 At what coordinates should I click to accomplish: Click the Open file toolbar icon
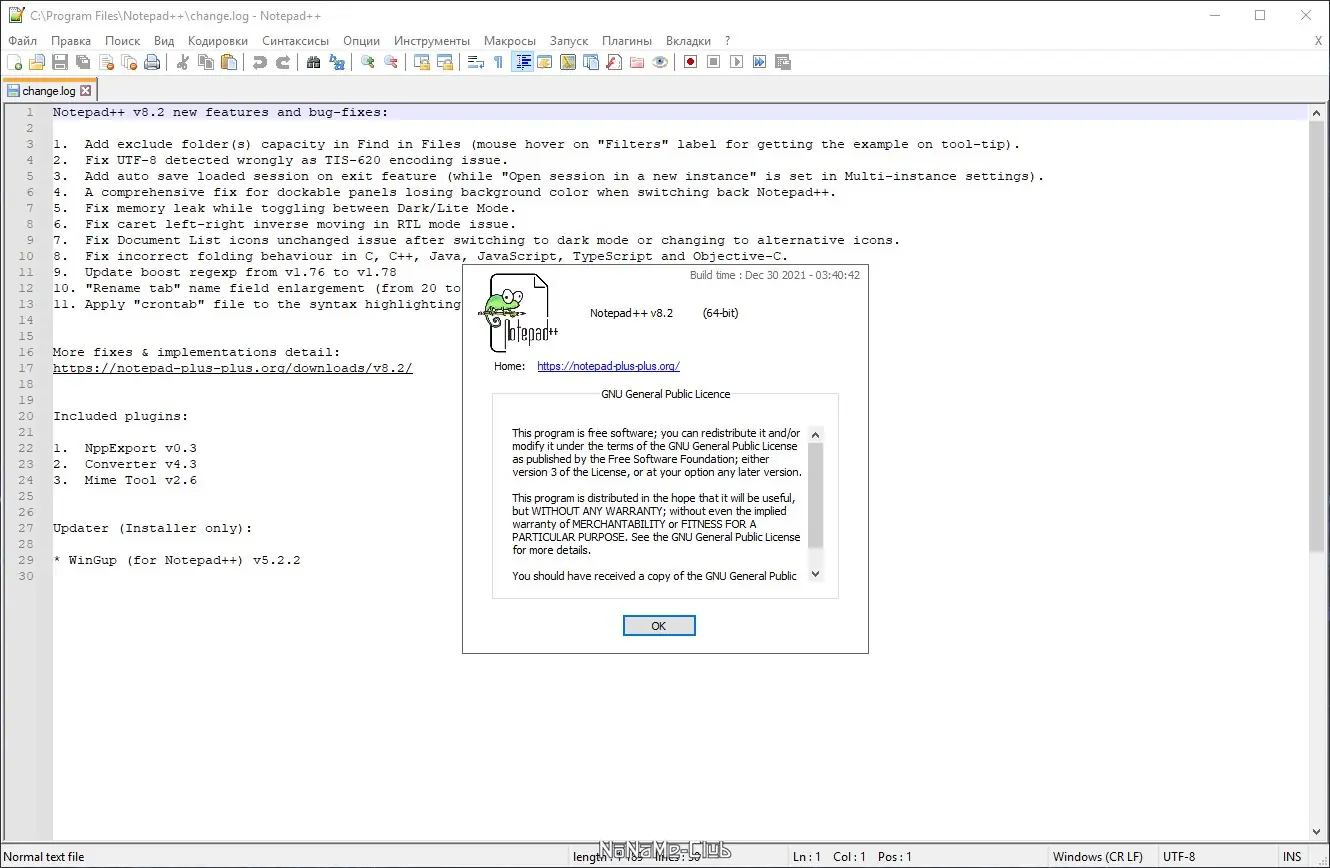[x=37, y=62]
